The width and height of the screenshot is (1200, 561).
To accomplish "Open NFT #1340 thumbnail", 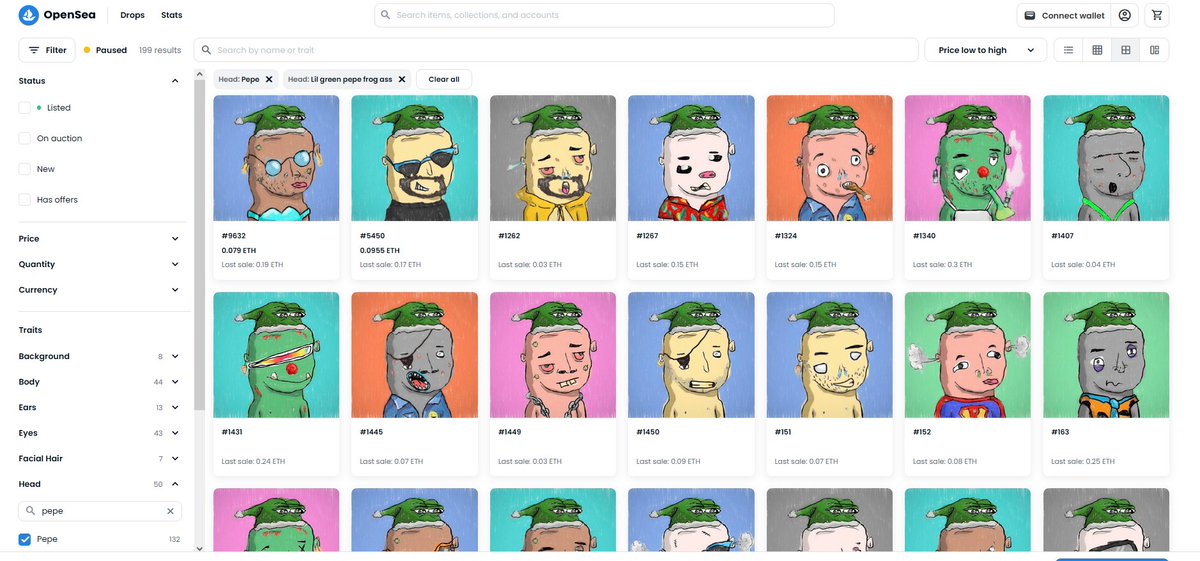I will click(968, 158).
